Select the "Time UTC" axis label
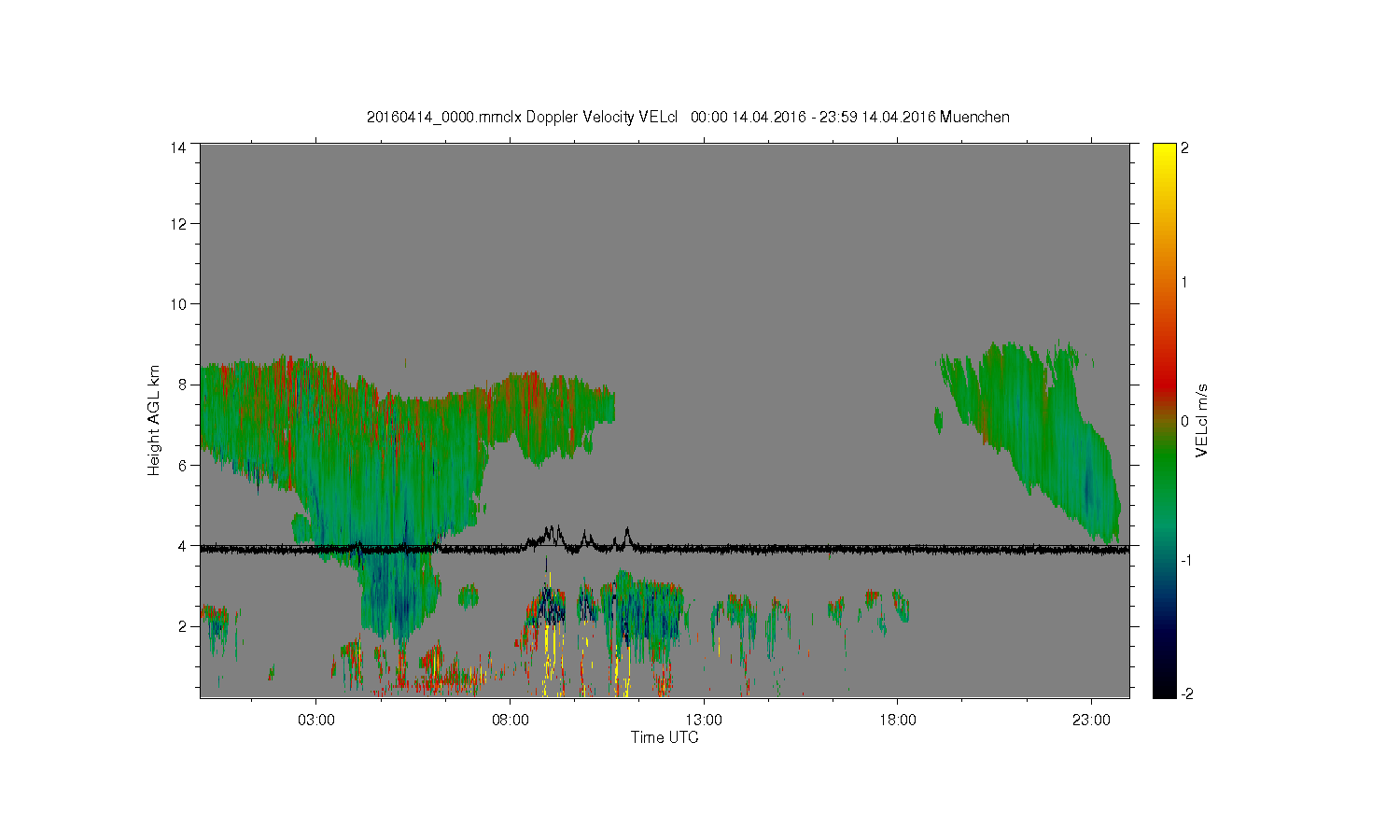Viewport: 1400px width, 840px height. pos(665,737)
